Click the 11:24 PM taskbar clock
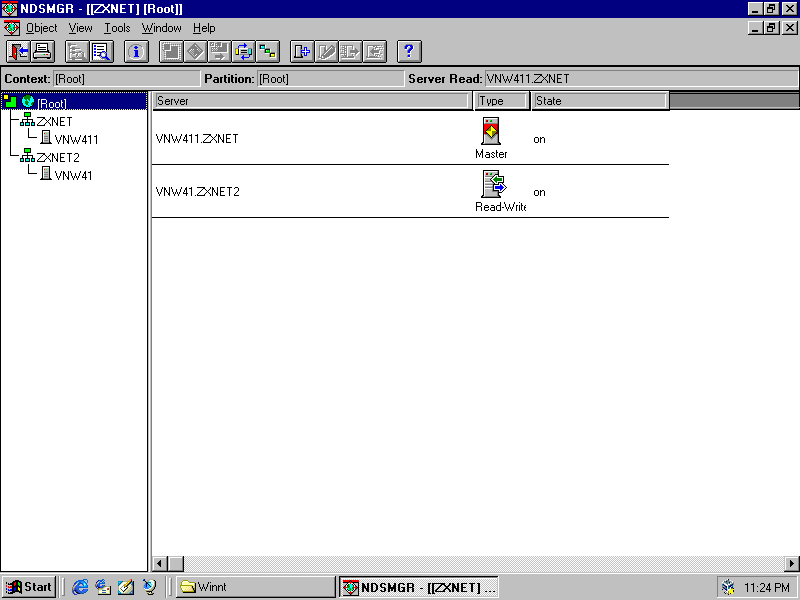800x600 pixels. click(767, 588)
